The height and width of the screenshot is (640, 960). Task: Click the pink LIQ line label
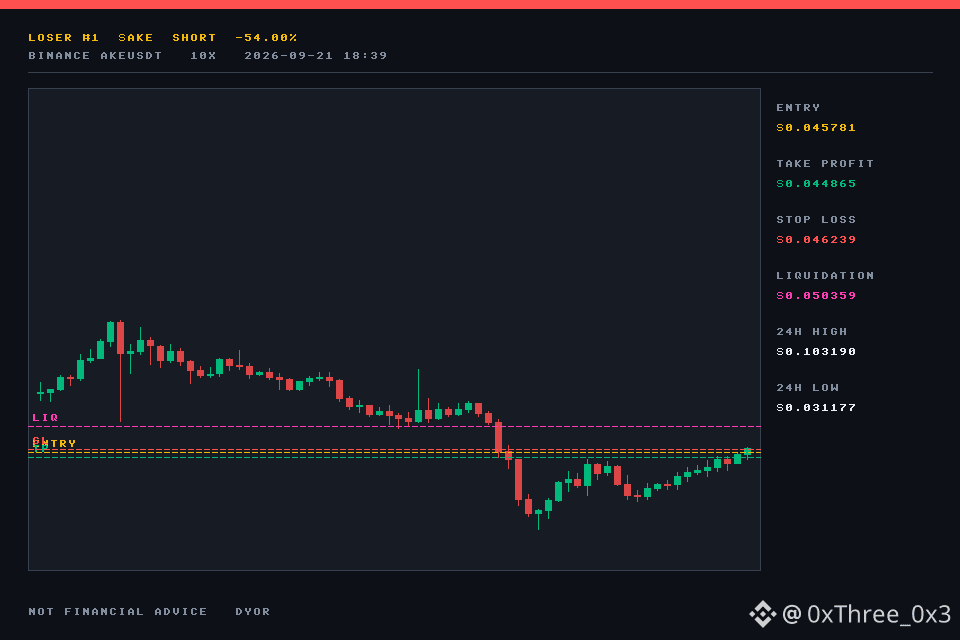tap(45, 417)
